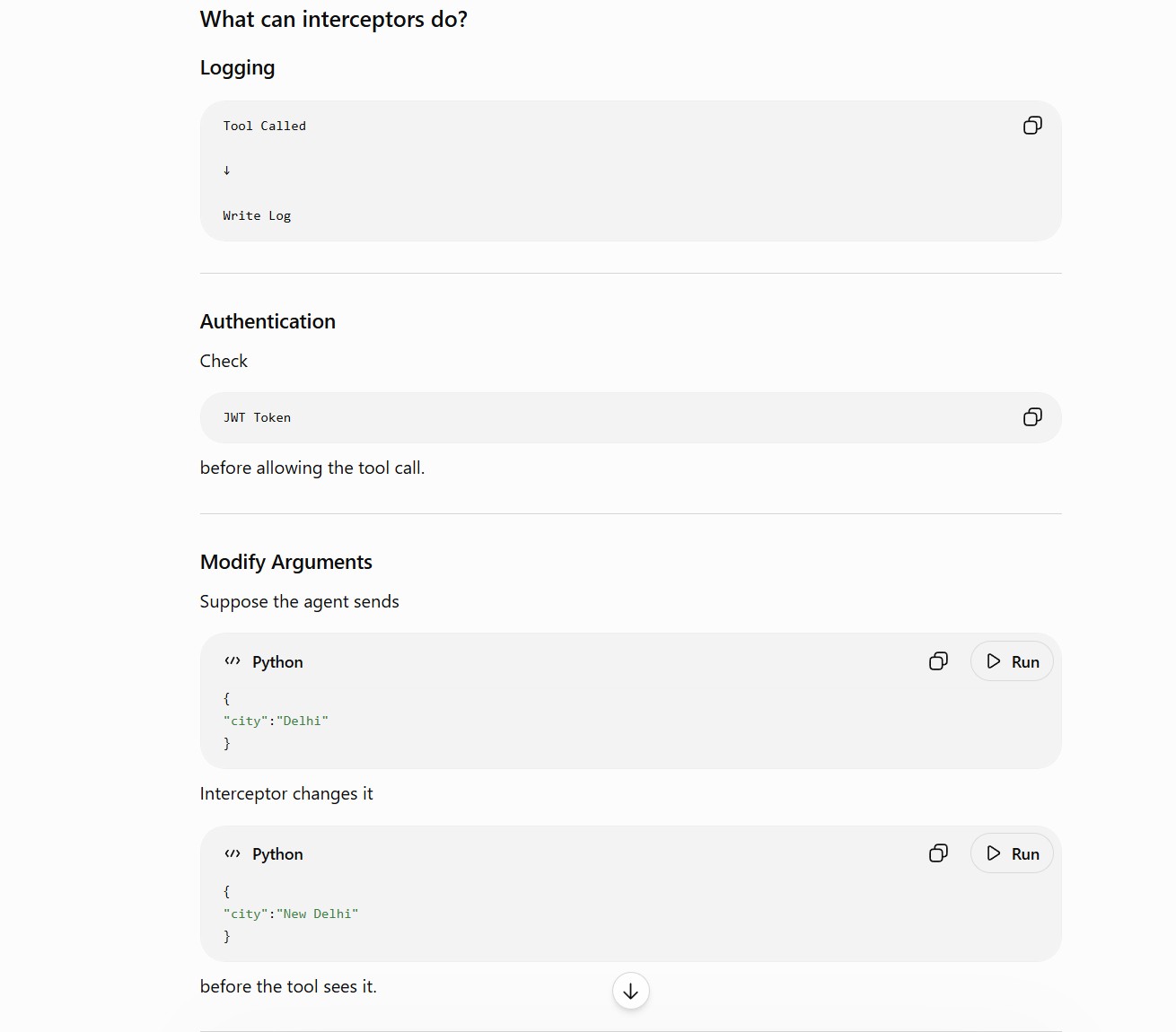Run the Delhi Python code block
The height and width of the screenshot is (1032, 1176).
tap(1012, 661)
